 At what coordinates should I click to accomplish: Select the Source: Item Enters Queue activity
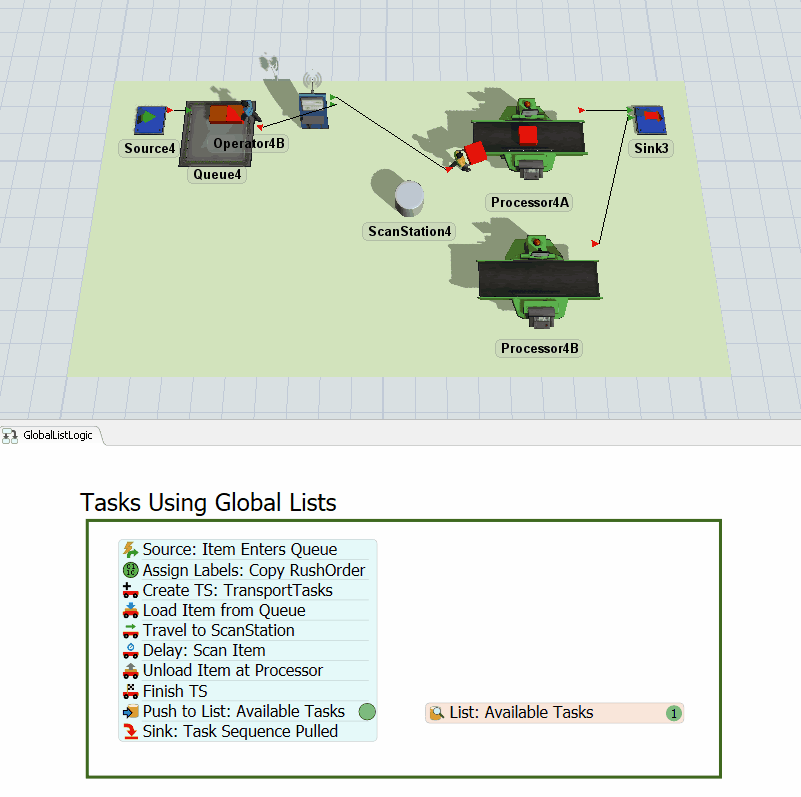tap(239, 550)
